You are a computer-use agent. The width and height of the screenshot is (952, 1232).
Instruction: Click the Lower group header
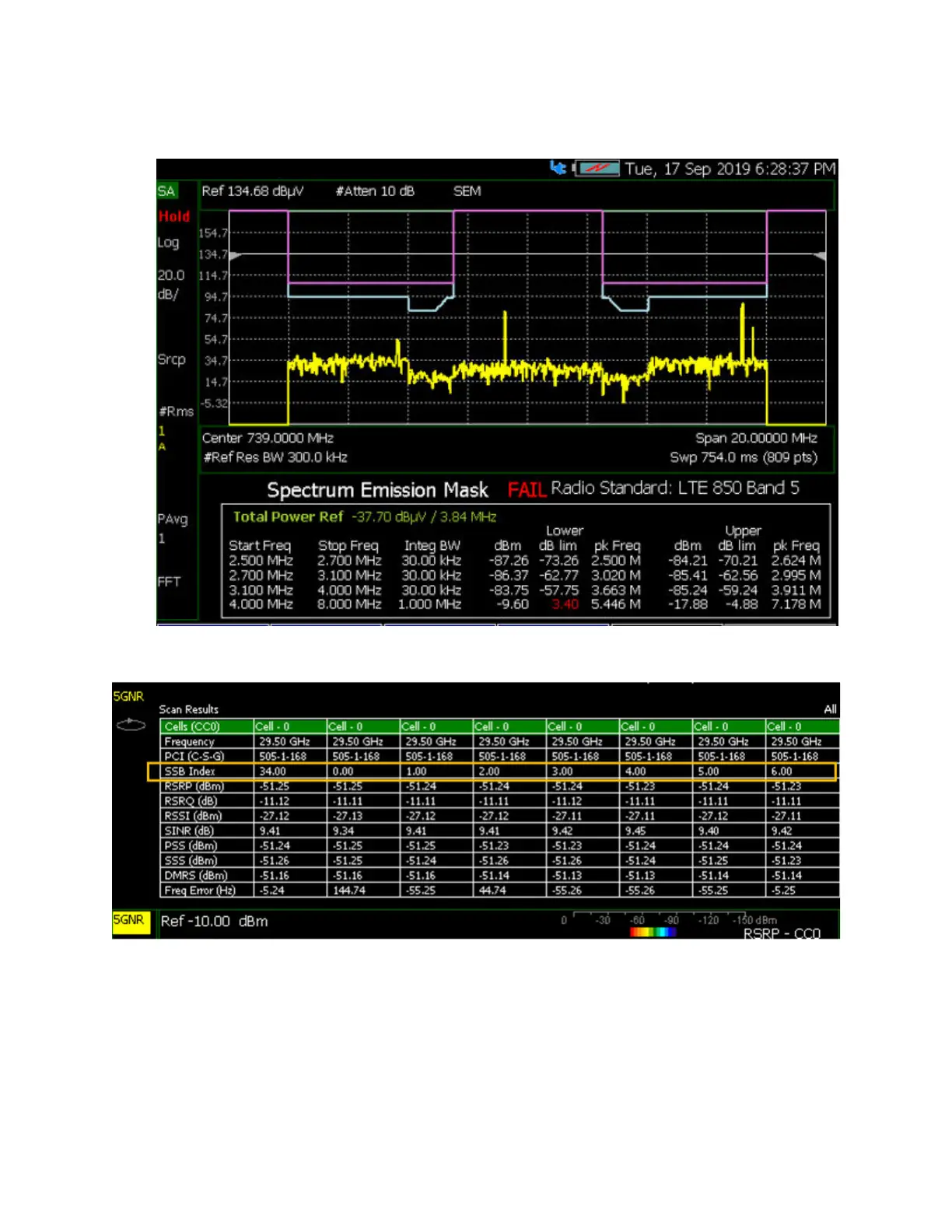565,531
